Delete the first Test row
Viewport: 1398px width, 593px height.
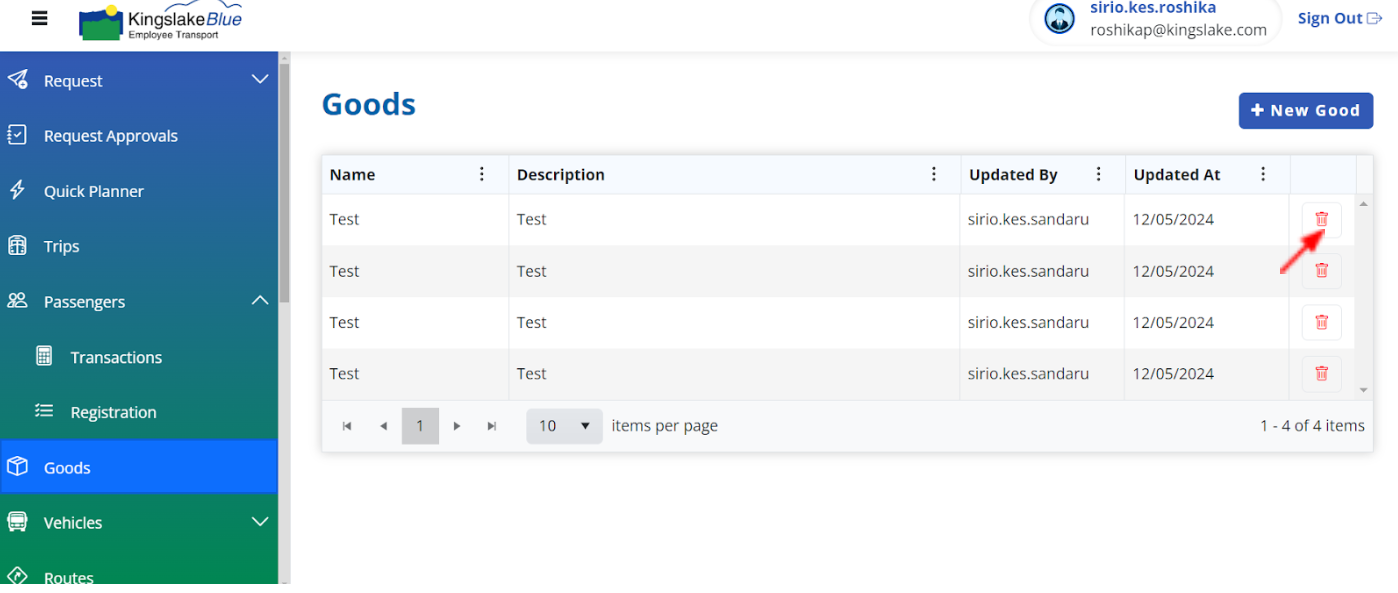1321,219
